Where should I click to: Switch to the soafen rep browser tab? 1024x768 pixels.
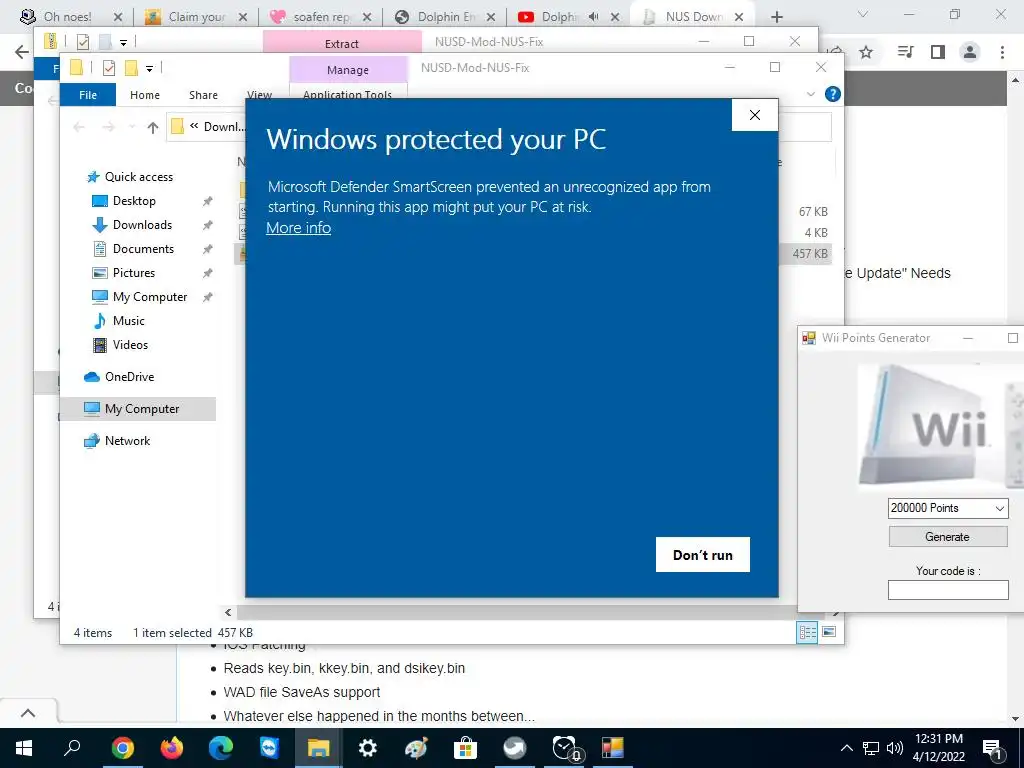click(321, 17)
